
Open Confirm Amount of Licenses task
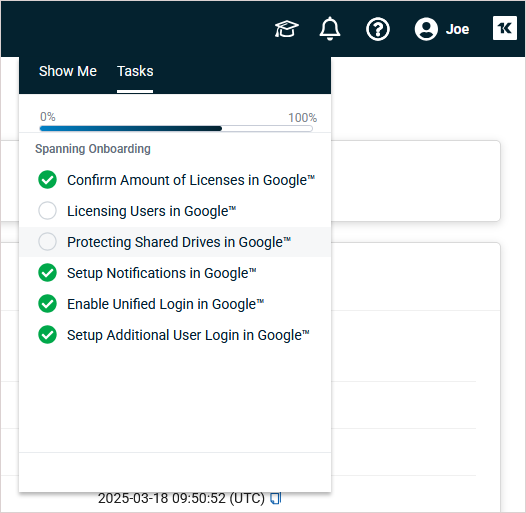click(191, 180)
